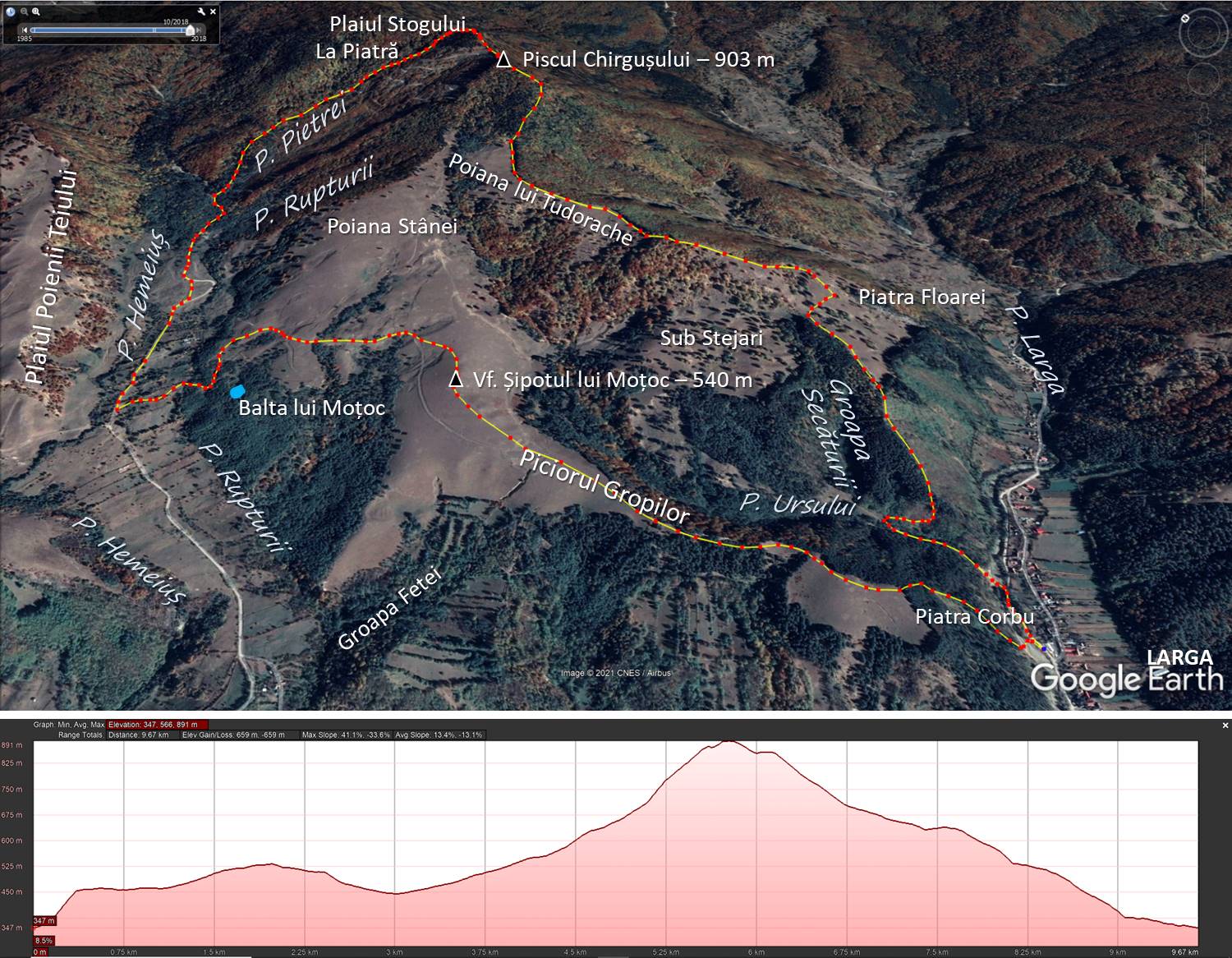
Task: Click the Max Slope statistic
Action: point(345,735)
